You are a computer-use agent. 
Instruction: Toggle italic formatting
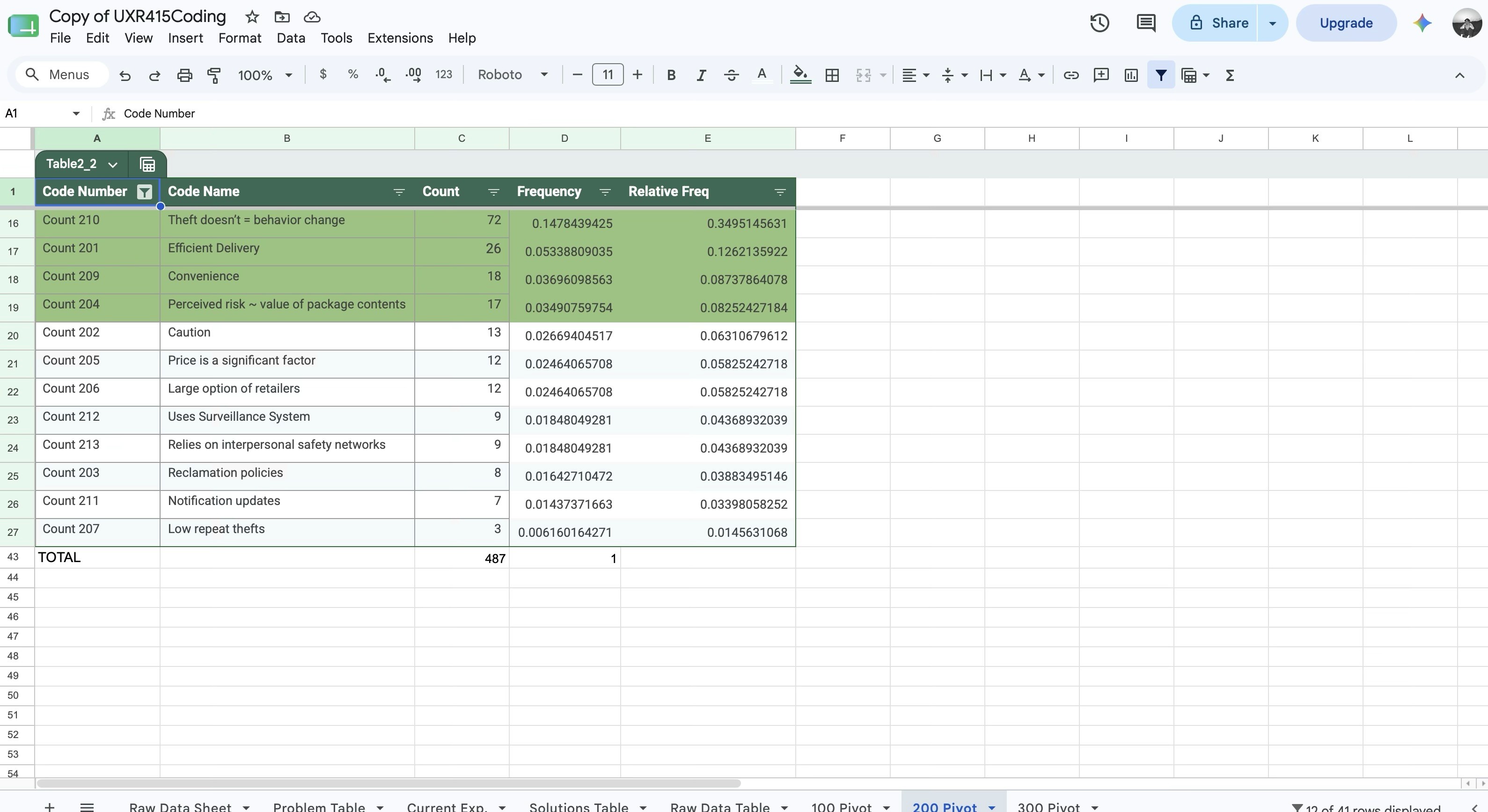pos(701,75)
